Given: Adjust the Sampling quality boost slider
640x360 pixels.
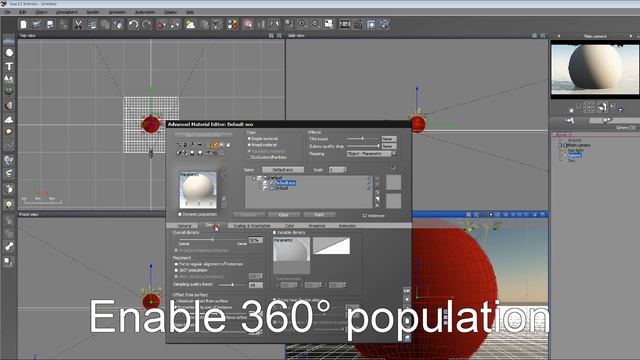Looking at the screenshot, I should [232, 285].
